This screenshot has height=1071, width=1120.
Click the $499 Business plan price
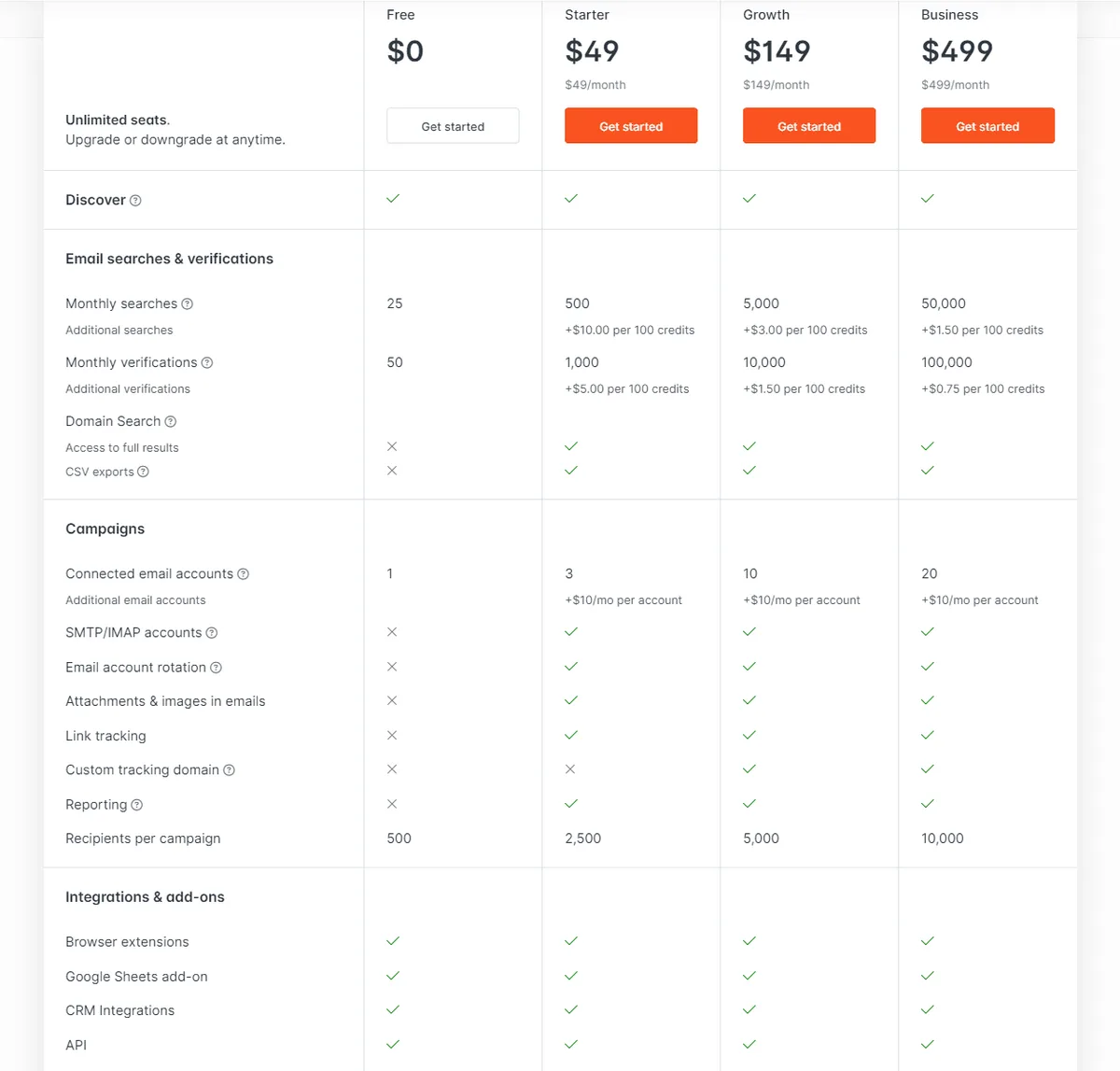tap(958, 51)
